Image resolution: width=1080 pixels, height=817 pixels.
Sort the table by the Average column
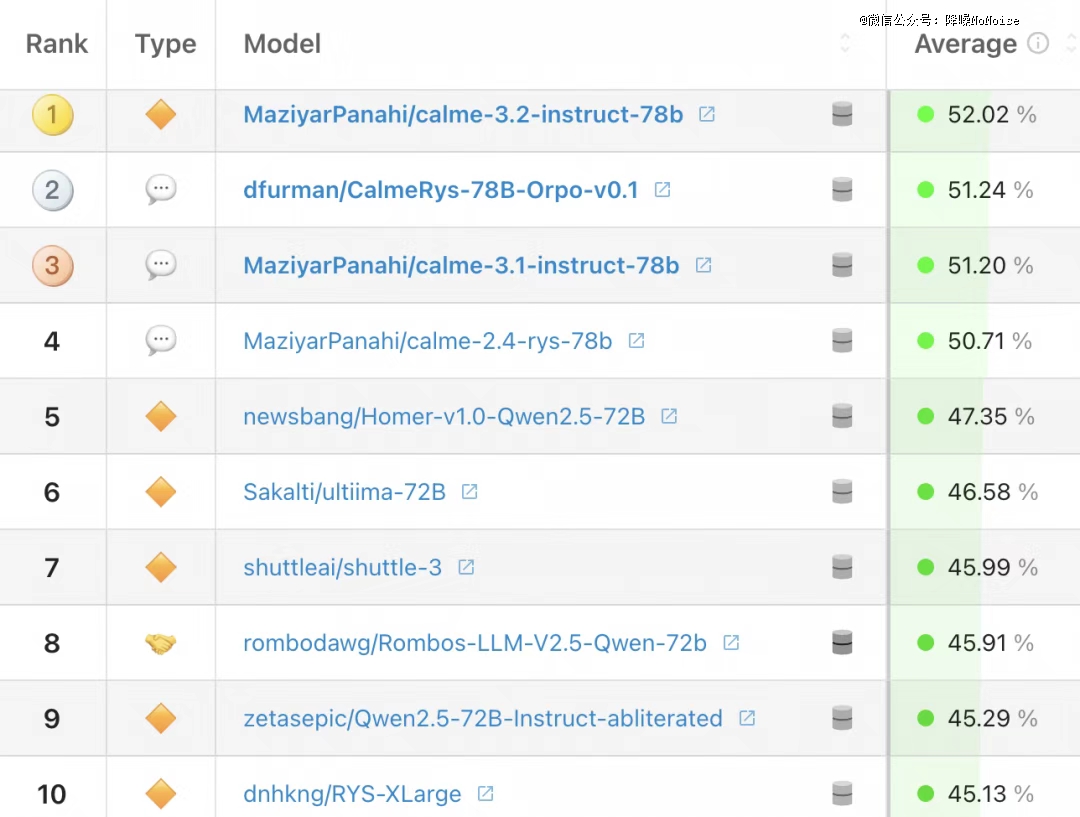(x=965, y=44)
